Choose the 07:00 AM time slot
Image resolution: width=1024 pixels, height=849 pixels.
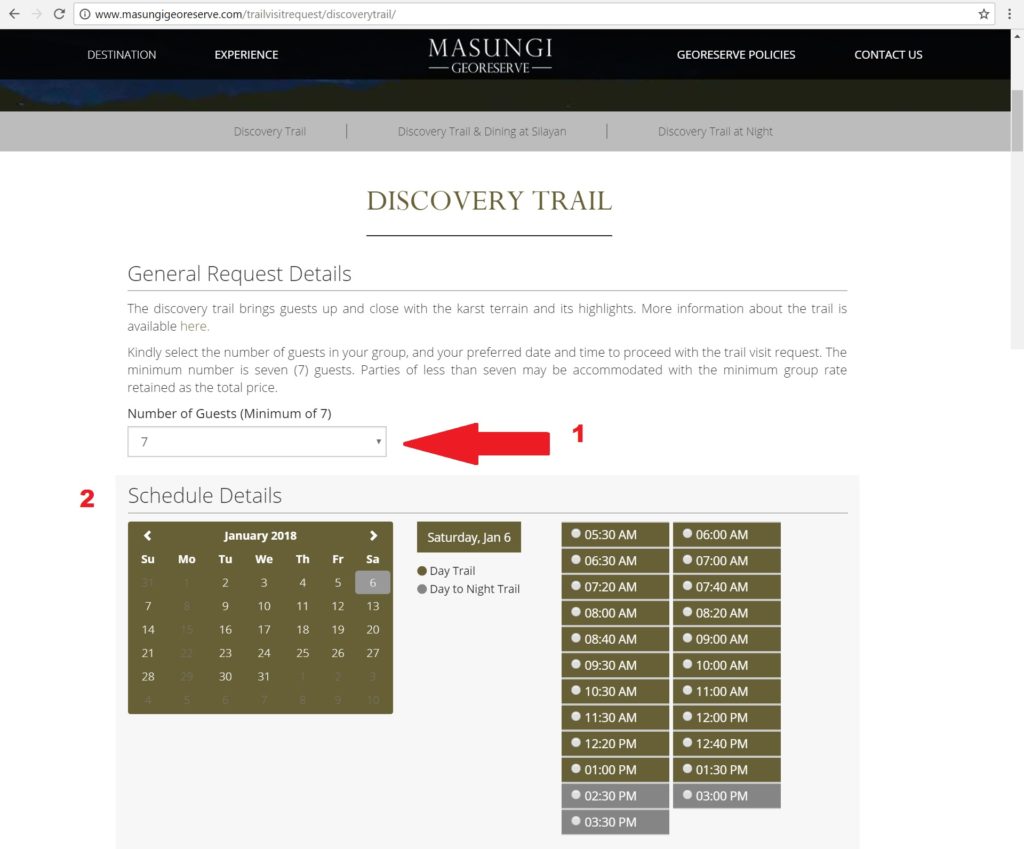[727, 560]
